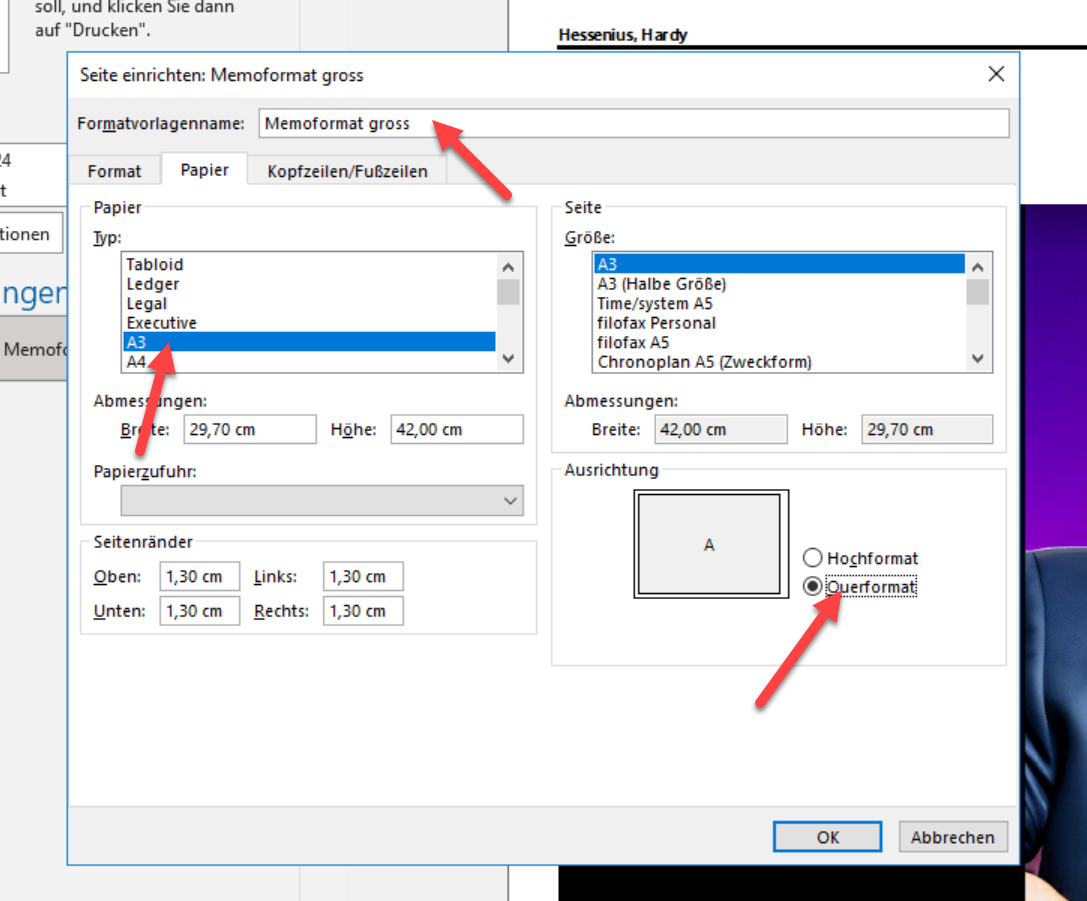Pick Chronoplan A5 (Zweckform) size

pyautogui.click(x=779, y=361)
